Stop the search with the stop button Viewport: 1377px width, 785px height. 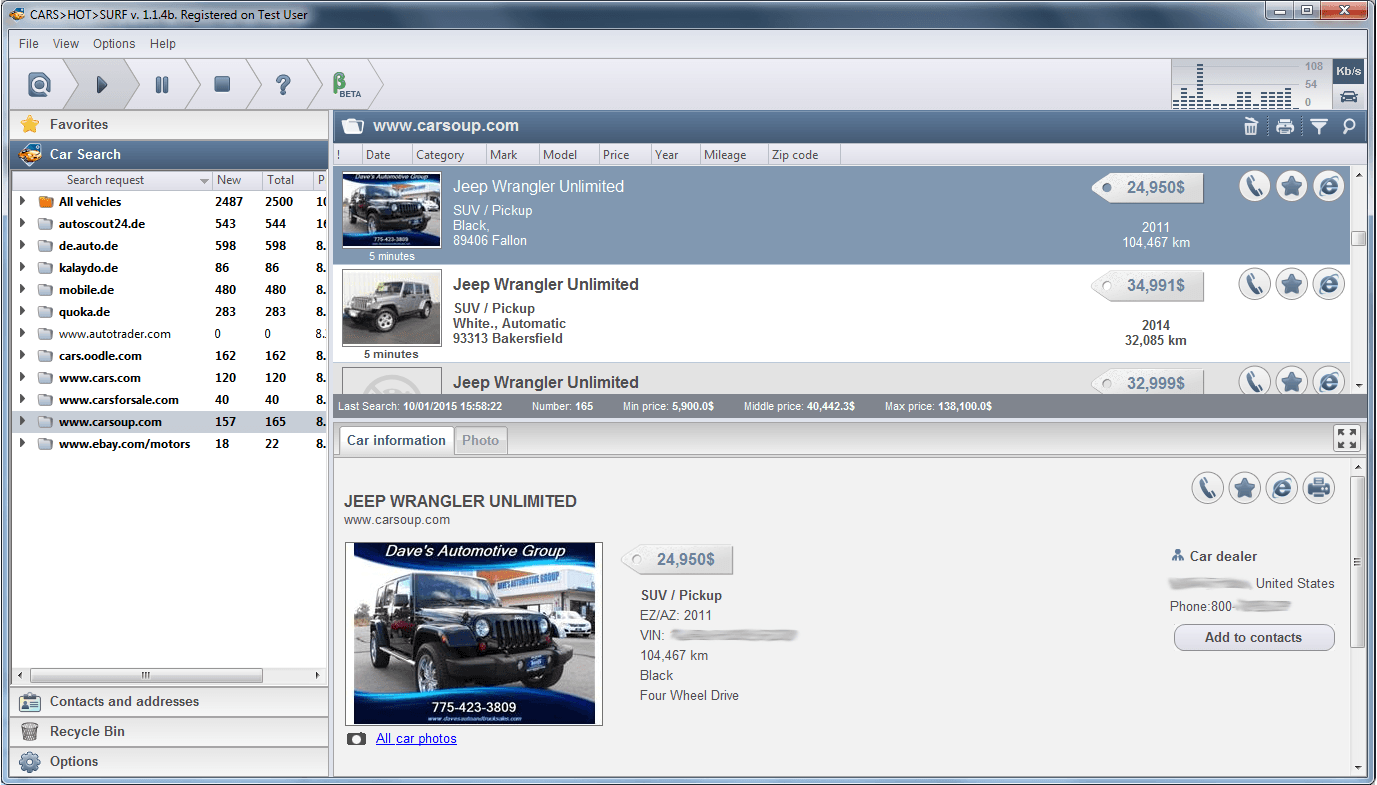pyautogui.click(x=222, y=85)
